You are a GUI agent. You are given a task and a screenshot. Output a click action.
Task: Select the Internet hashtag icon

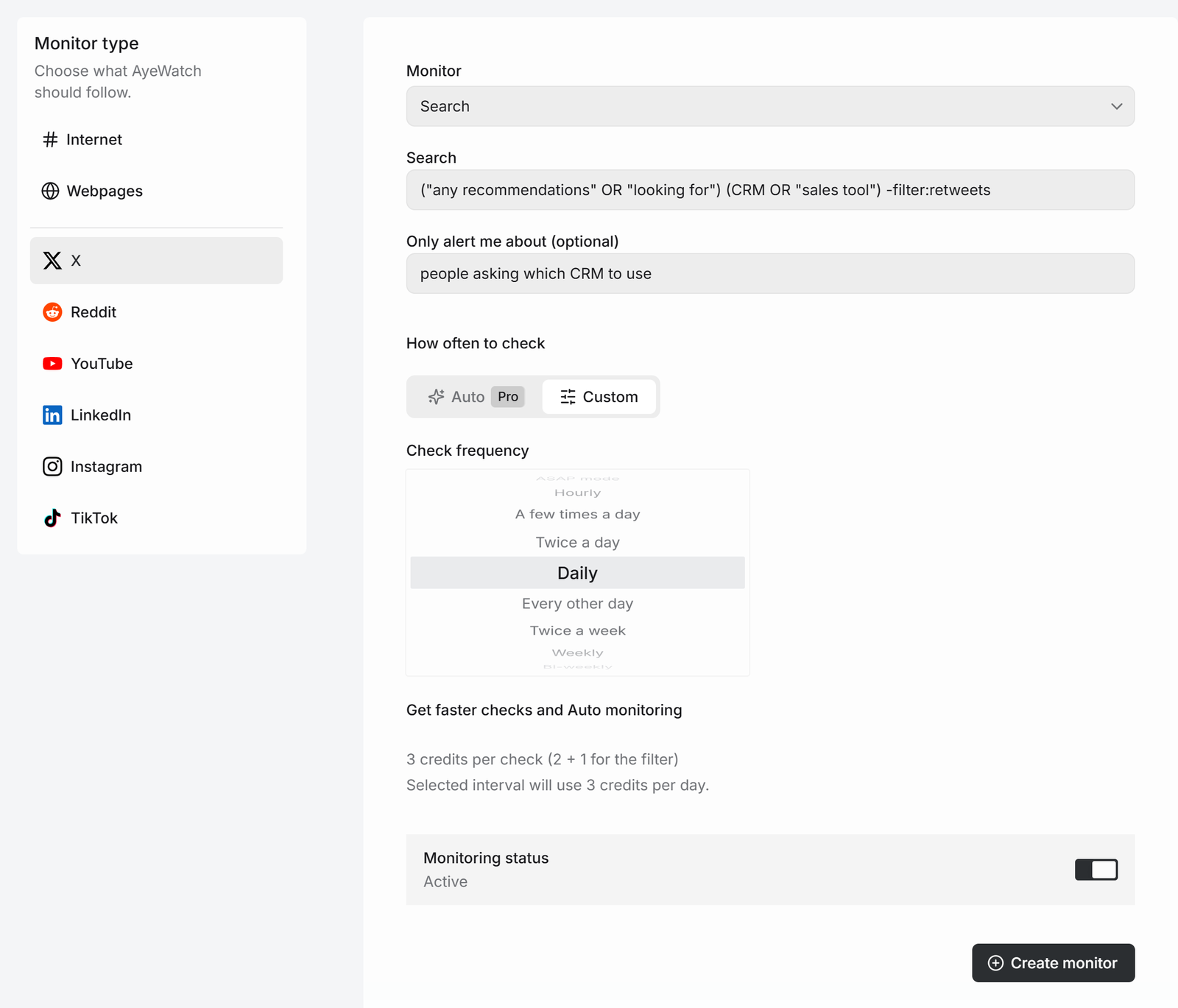(50, 139)
